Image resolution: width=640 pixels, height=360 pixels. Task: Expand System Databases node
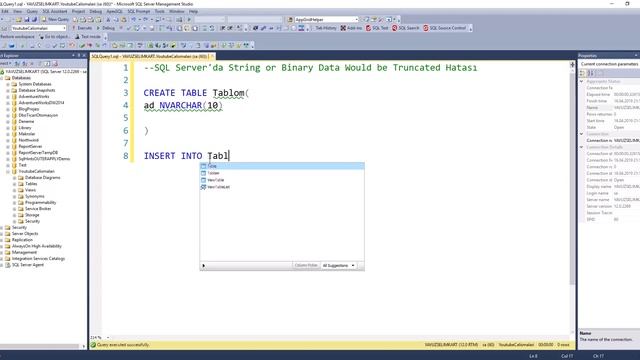pos(8,84)
